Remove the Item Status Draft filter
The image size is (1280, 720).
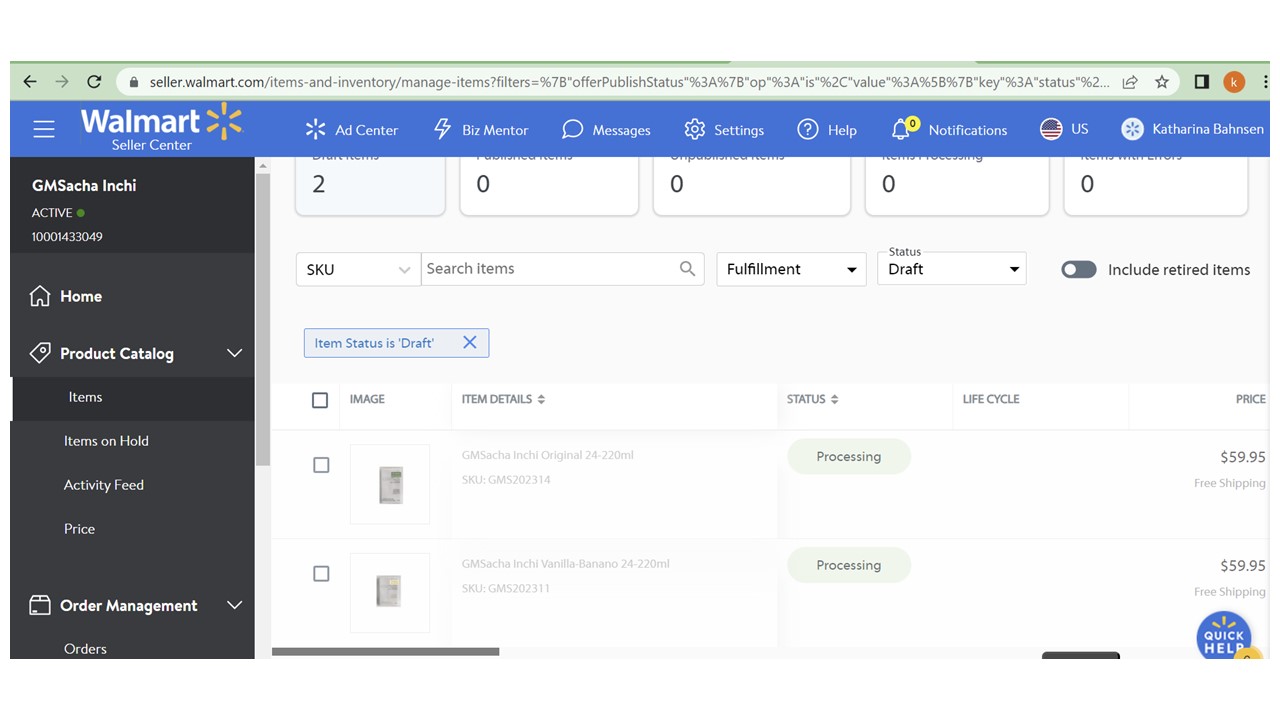[x=470, y=343]
